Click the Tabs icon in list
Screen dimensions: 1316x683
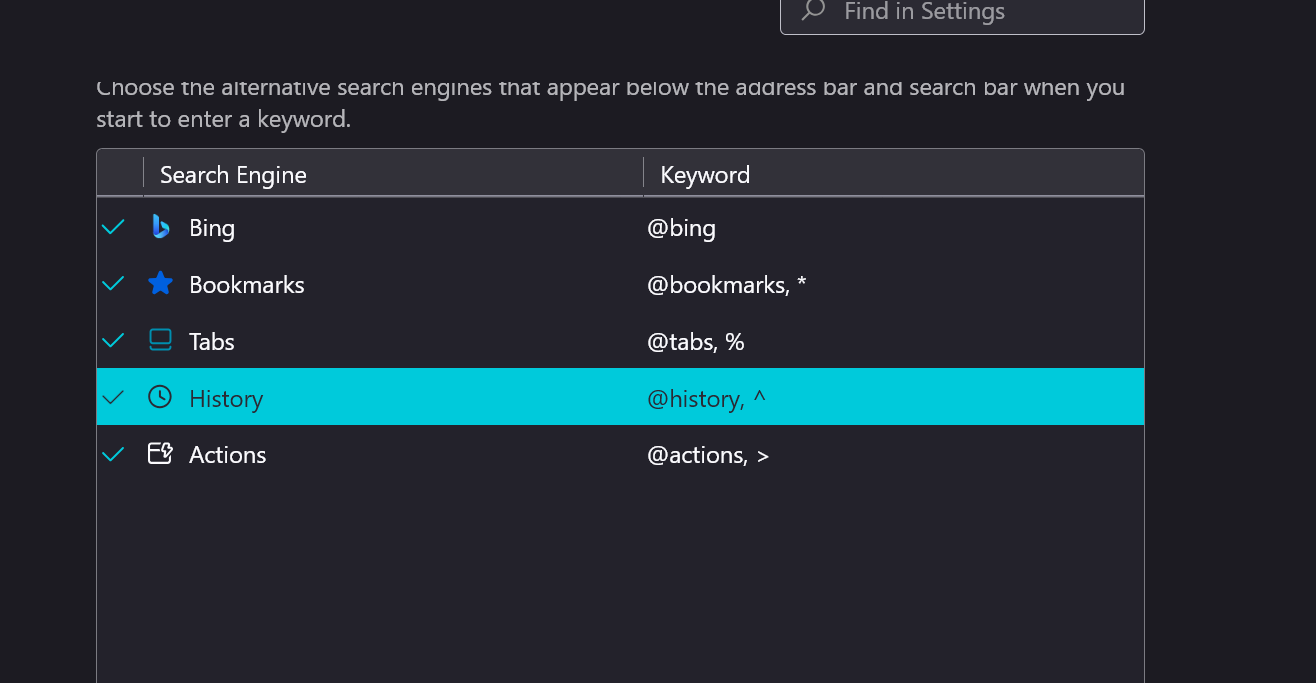click(x=160, y=341)
